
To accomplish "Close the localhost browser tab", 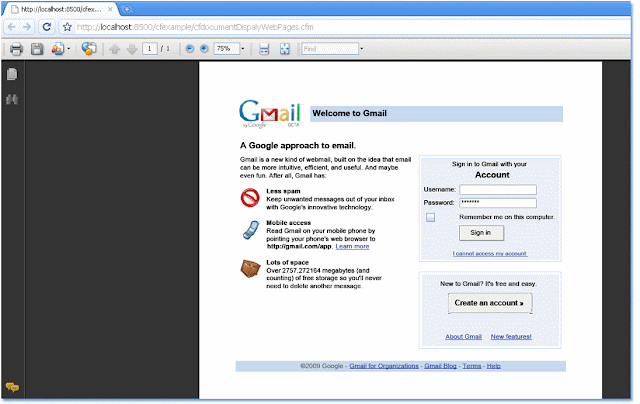I will [x=110, y=9].
